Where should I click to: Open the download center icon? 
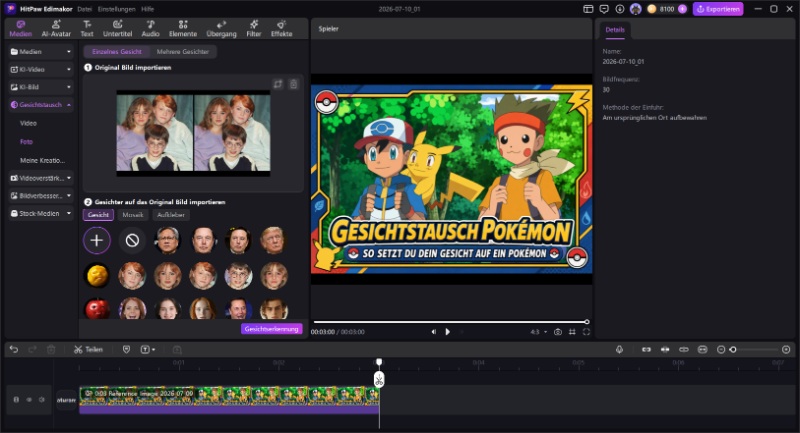pos(620,9)
